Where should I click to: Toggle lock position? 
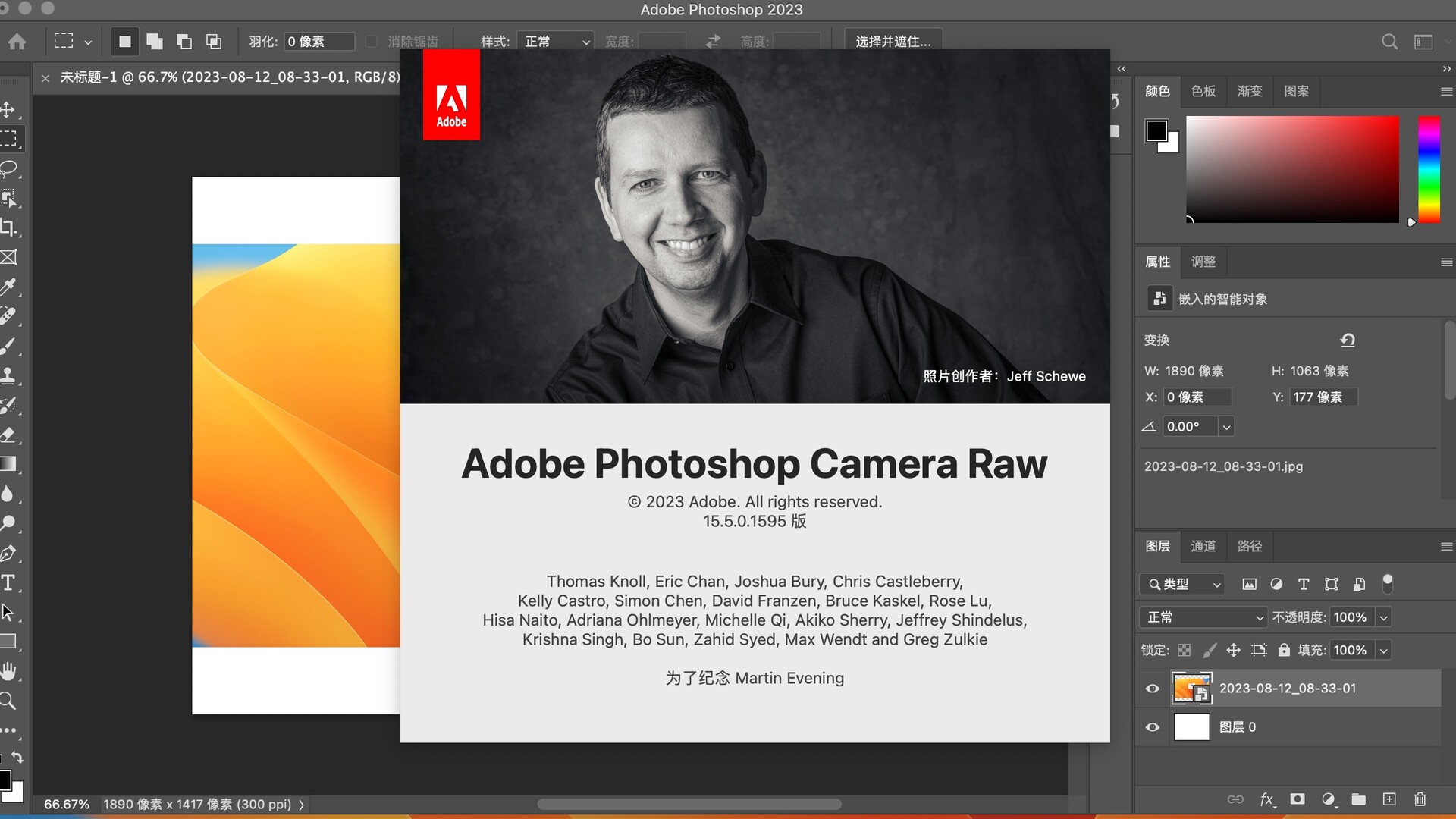click(x=1234, y=650)
